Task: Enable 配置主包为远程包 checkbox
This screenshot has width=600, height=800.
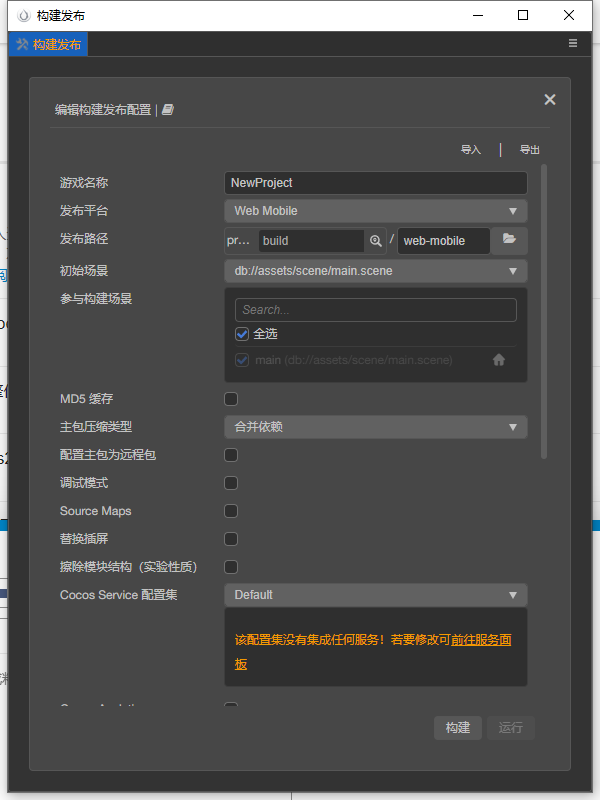Action: (x=231, y=455)
